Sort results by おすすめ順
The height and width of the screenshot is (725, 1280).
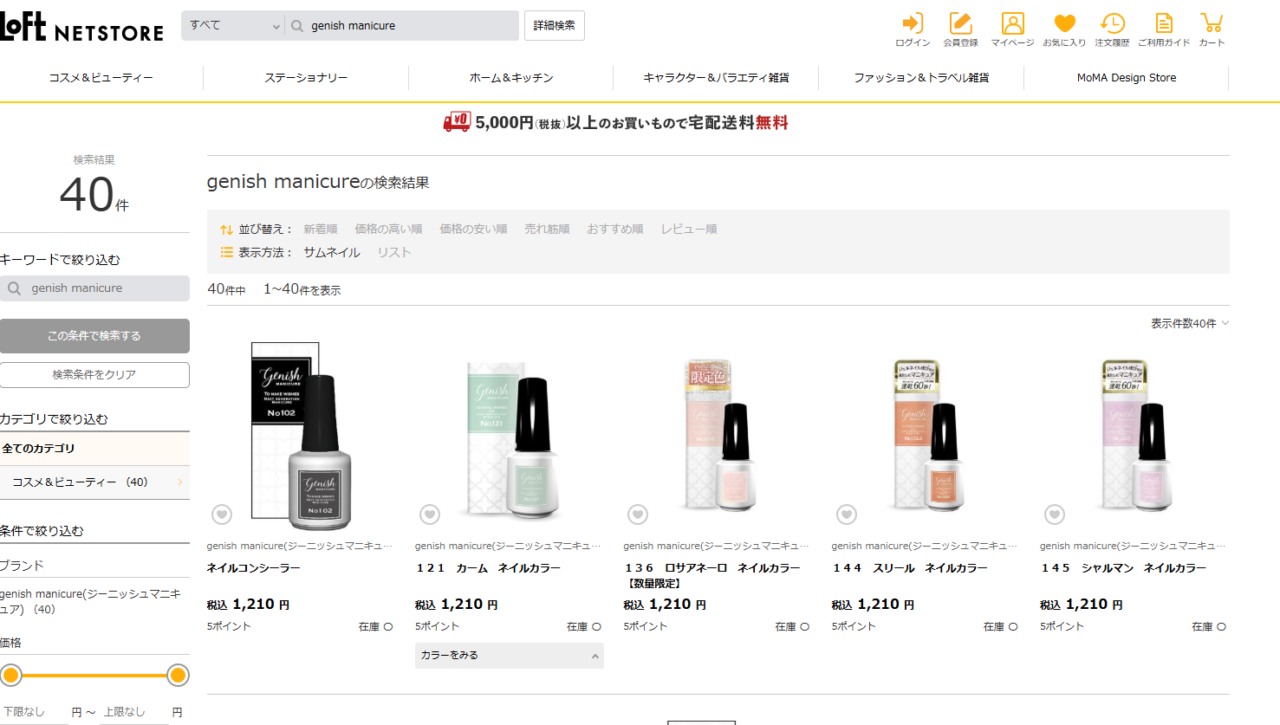615,229
